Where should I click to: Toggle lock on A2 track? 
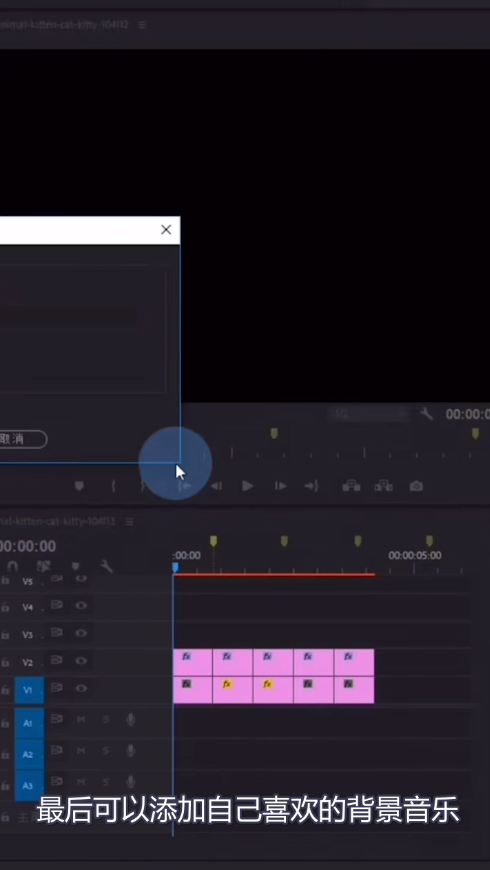click(5, 755)
